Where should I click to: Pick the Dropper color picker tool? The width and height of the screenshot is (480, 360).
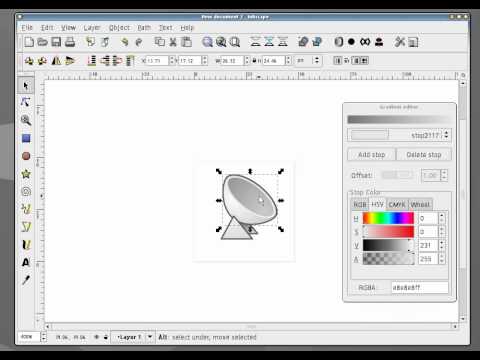(x=26, y=280)
